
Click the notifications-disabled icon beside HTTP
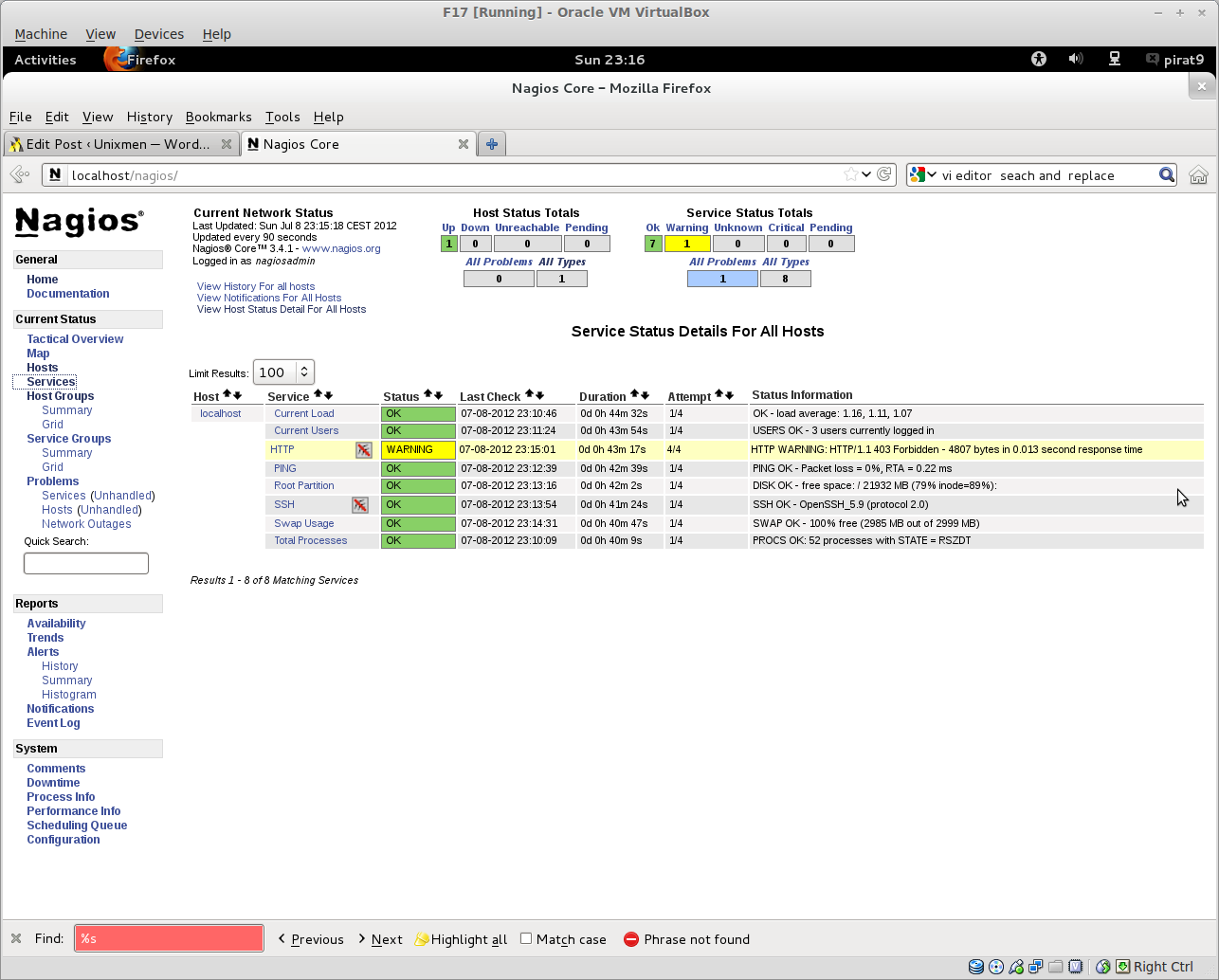click(364, 450)
